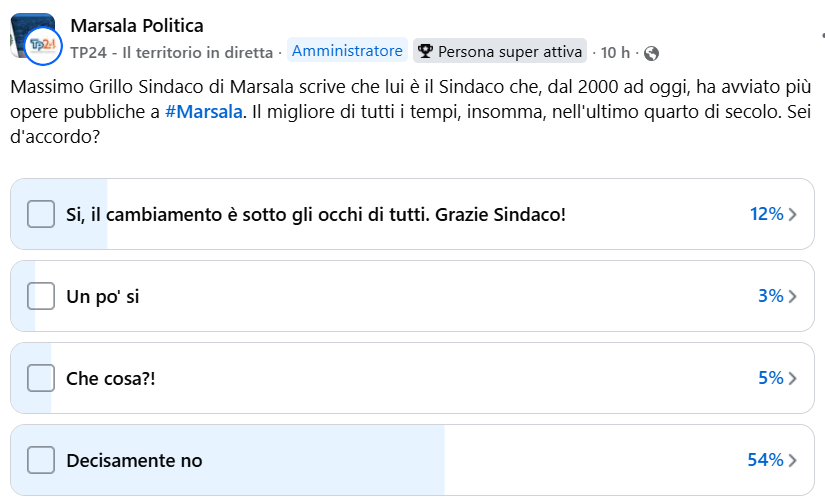
Task: Check the 'Si, il cambiamento' poll checkbox
Action: pos(41,214)
